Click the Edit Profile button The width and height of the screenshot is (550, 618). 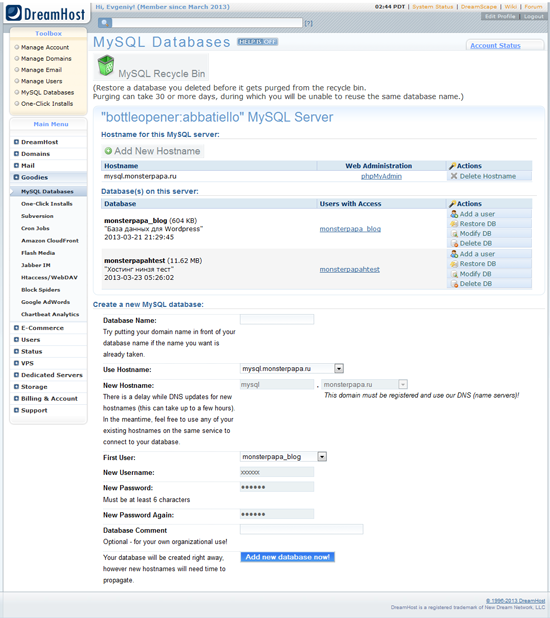[500, 17]
